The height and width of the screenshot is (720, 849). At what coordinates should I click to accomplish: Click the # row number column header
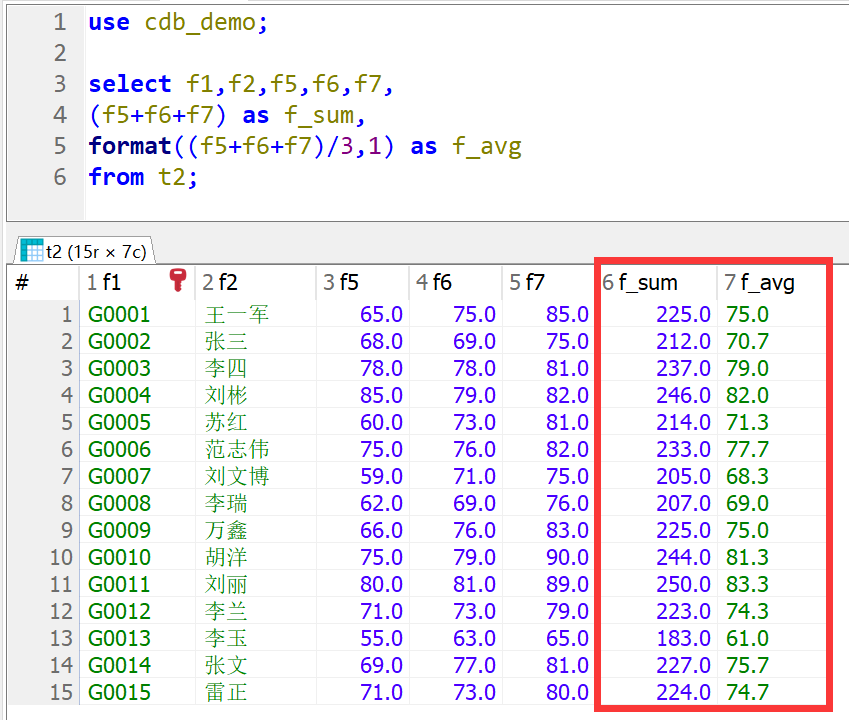(x=22, y=283)
